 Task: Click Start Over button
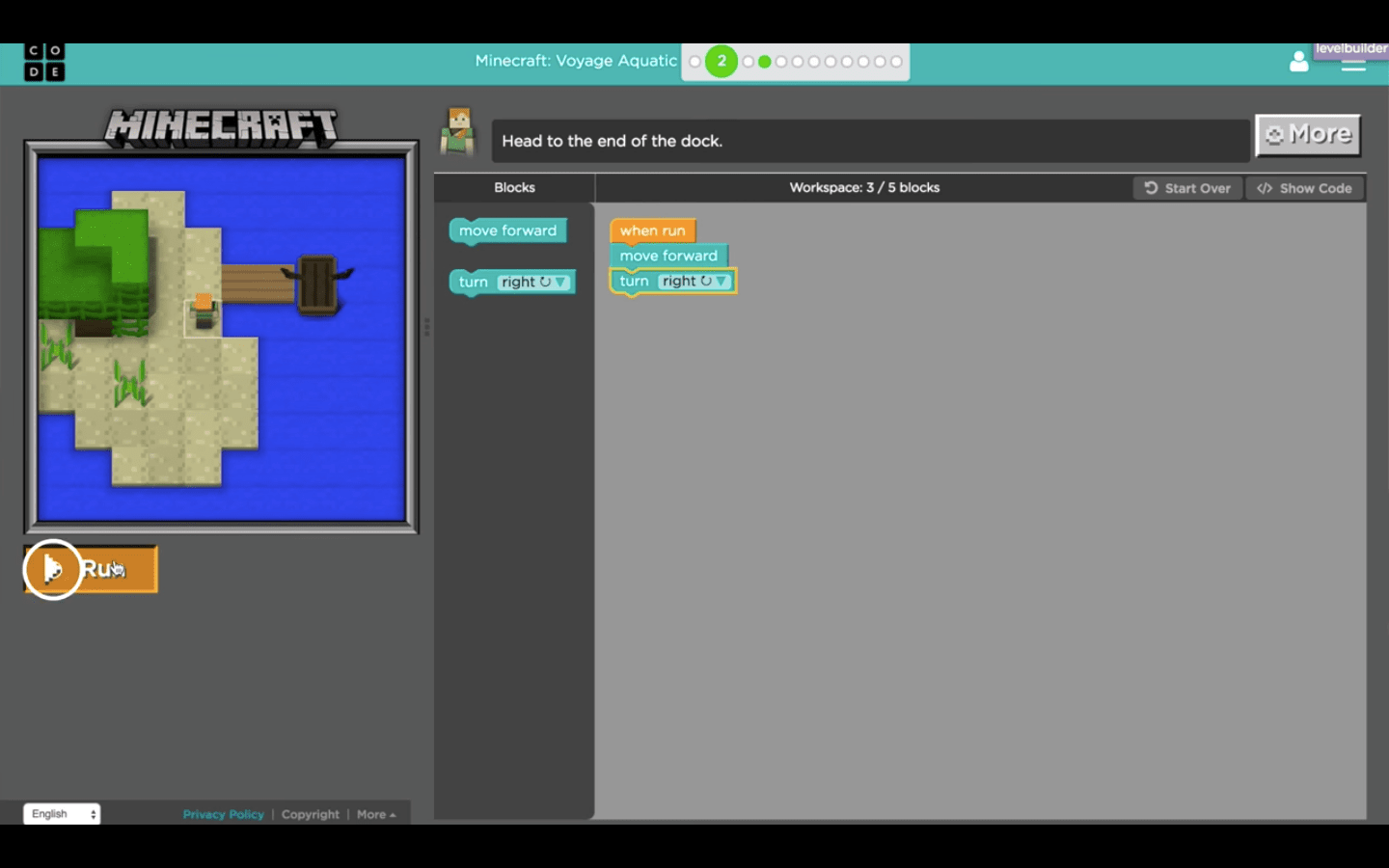pyautogui.click(x=1187, y=188)
